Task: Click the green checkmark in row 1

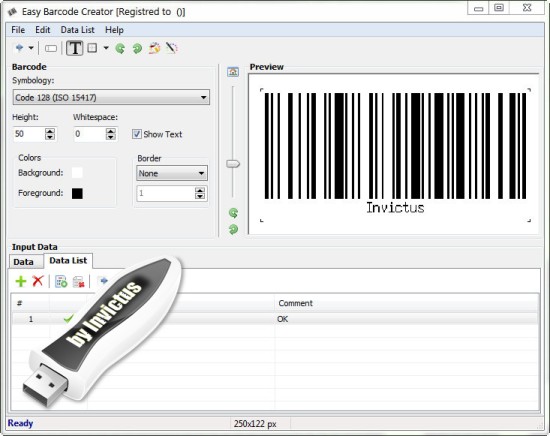Action: pyautogui.click(x=68, y=318)
